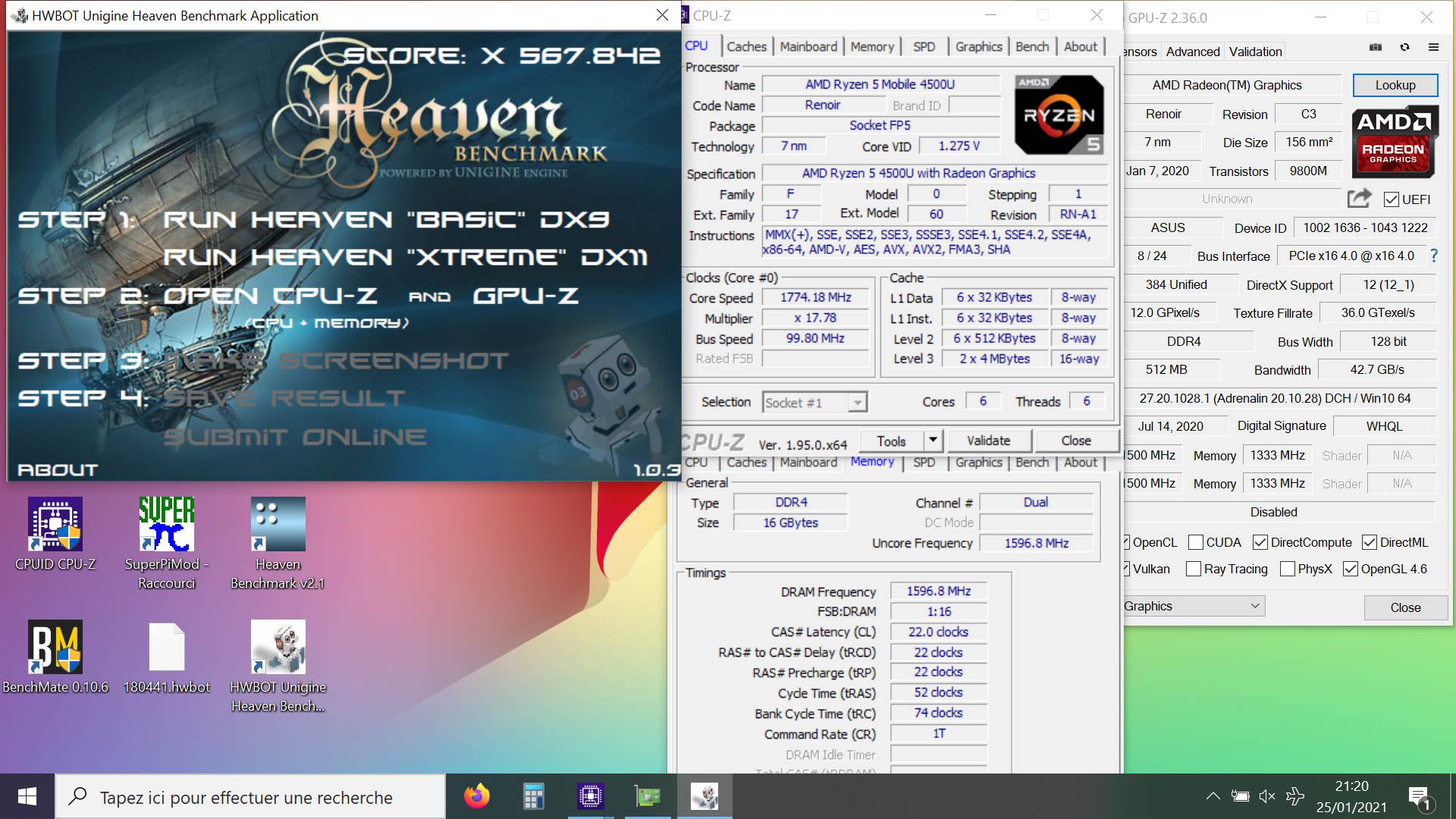Switch to the Bench tab in upper CPU-Z
The image size is (1456, 819).
pos(1032,46)
